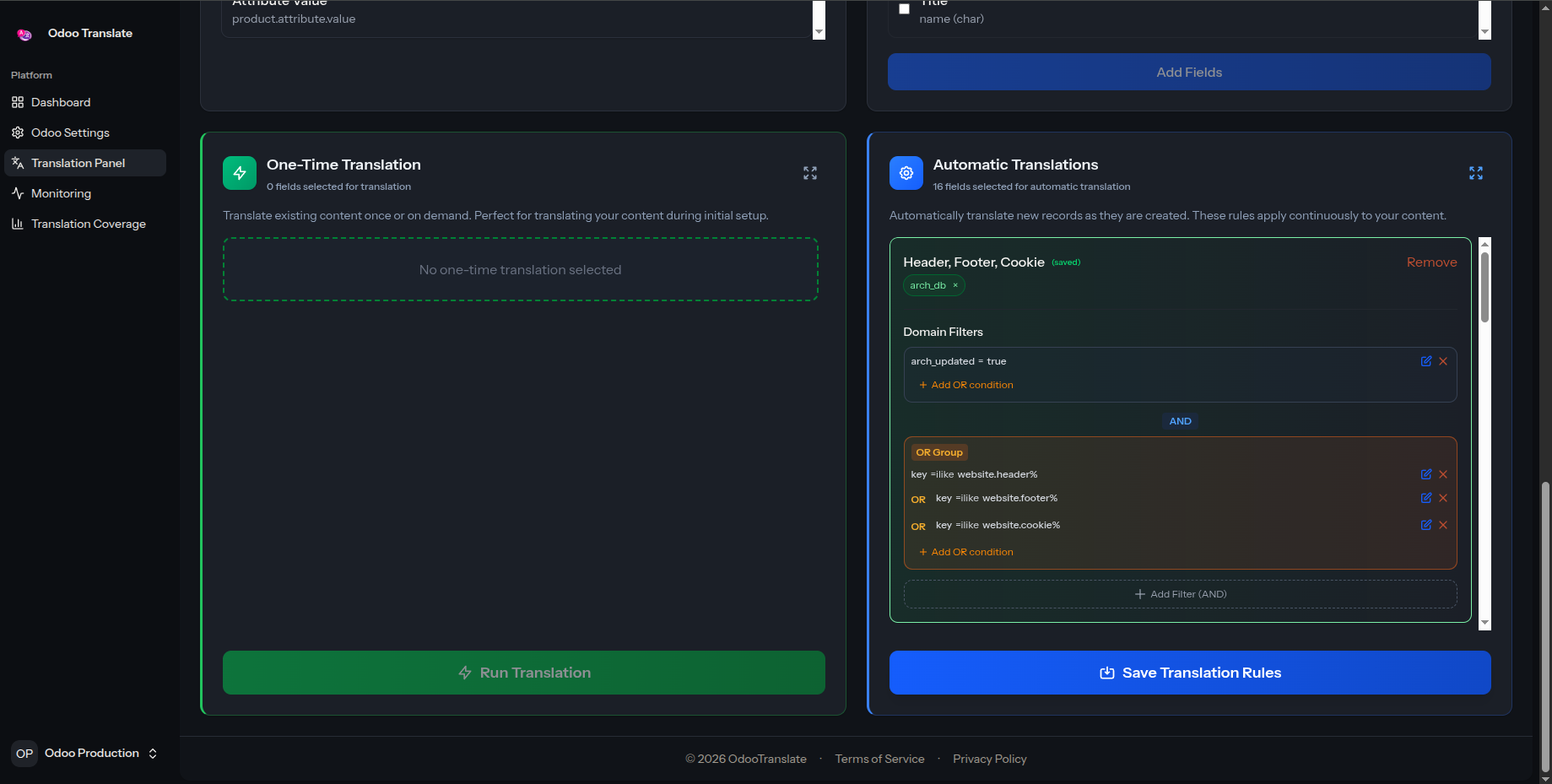Screen dimensions: 1552x784
Task: Edit the website.footer% condition
Action: (x=1426, y=498)
